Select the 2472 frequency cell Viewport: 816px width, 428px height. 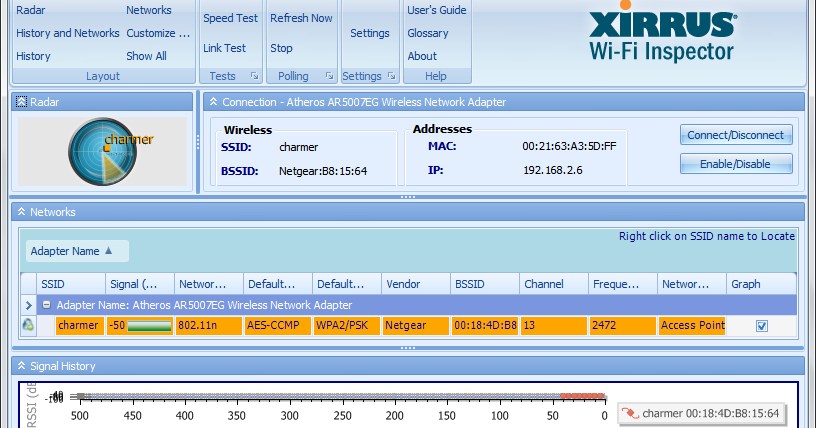(x=623, y=325)
